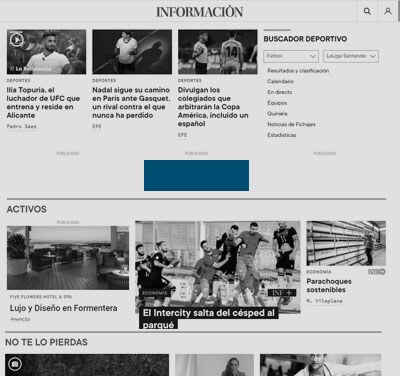Open the referee Copa América thumbnail image
The height and width of the screenshot is (376, 400).
(218, 52)
